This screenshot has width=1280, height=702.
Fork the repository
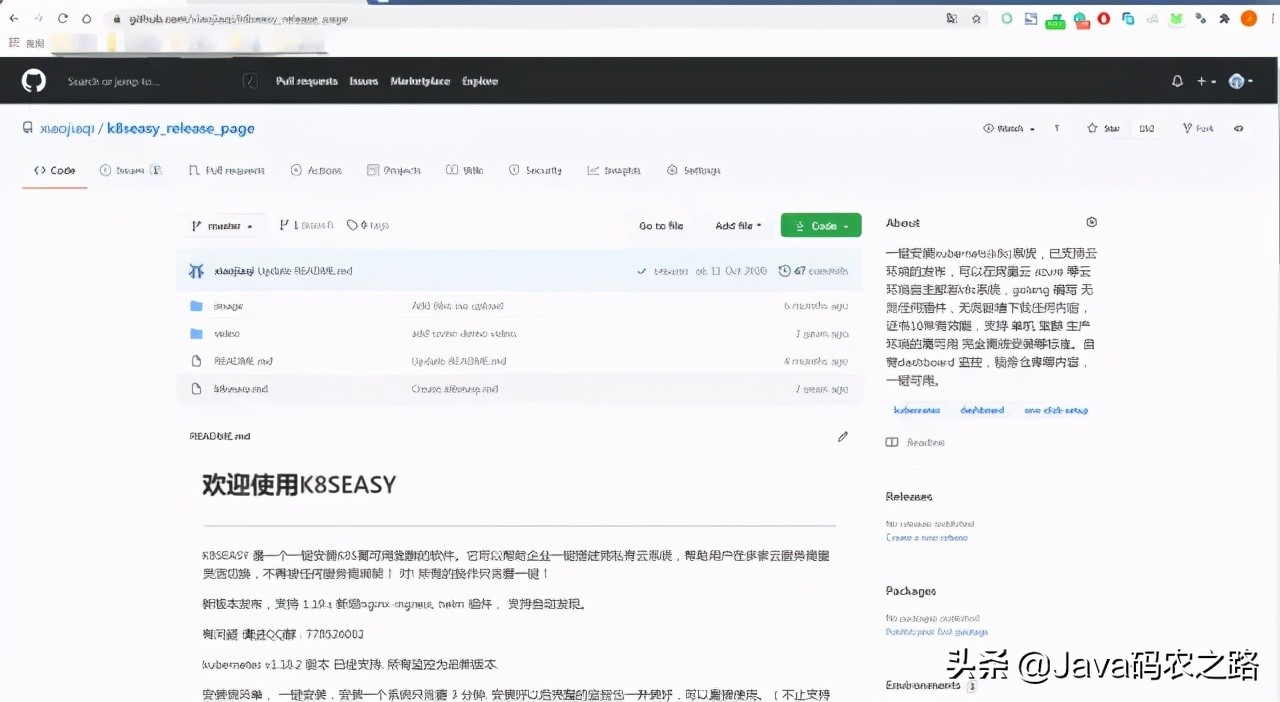click(1198, 128)
